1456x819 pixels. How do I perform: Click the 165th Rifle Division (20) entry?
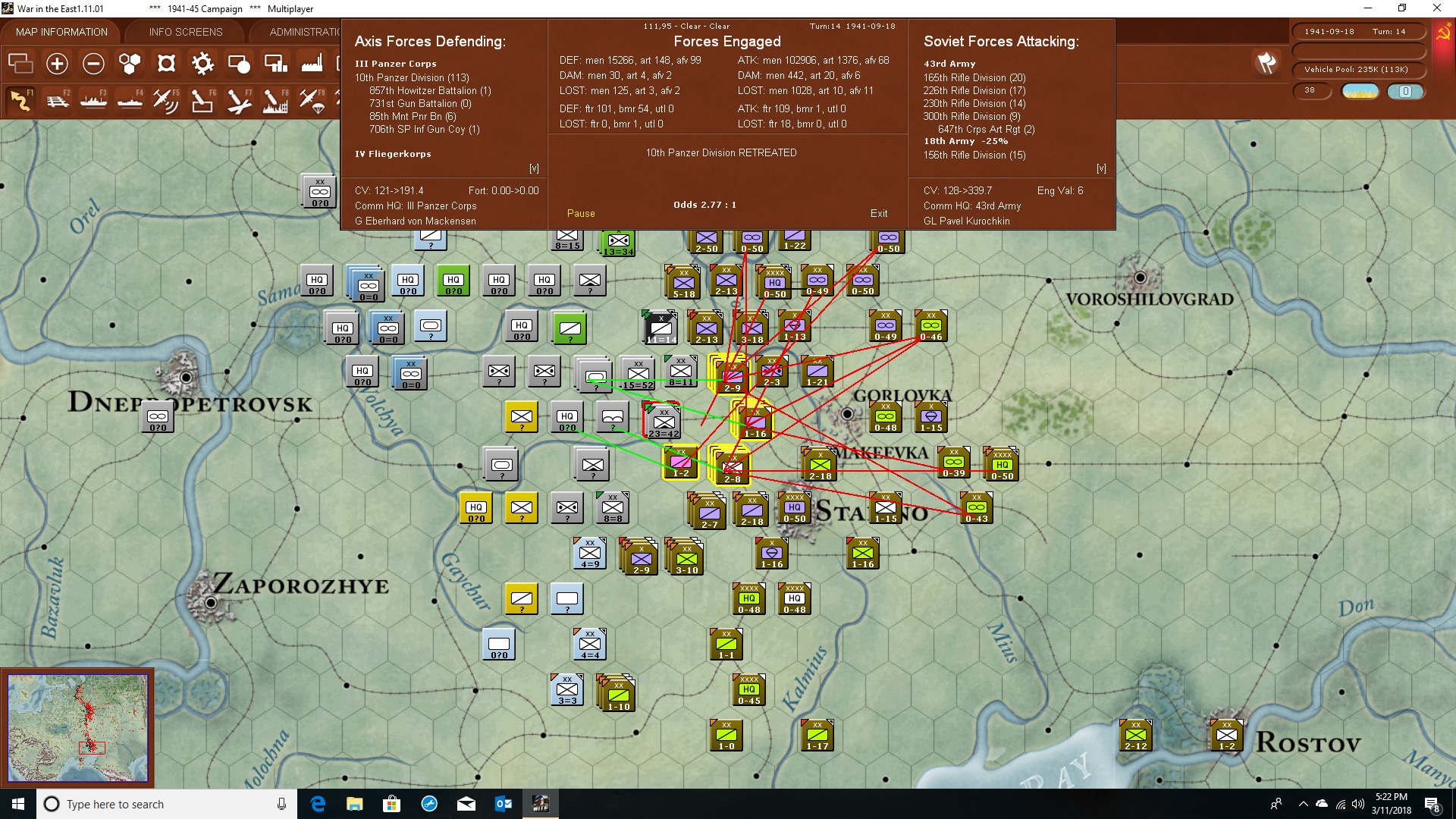(974, 77)
